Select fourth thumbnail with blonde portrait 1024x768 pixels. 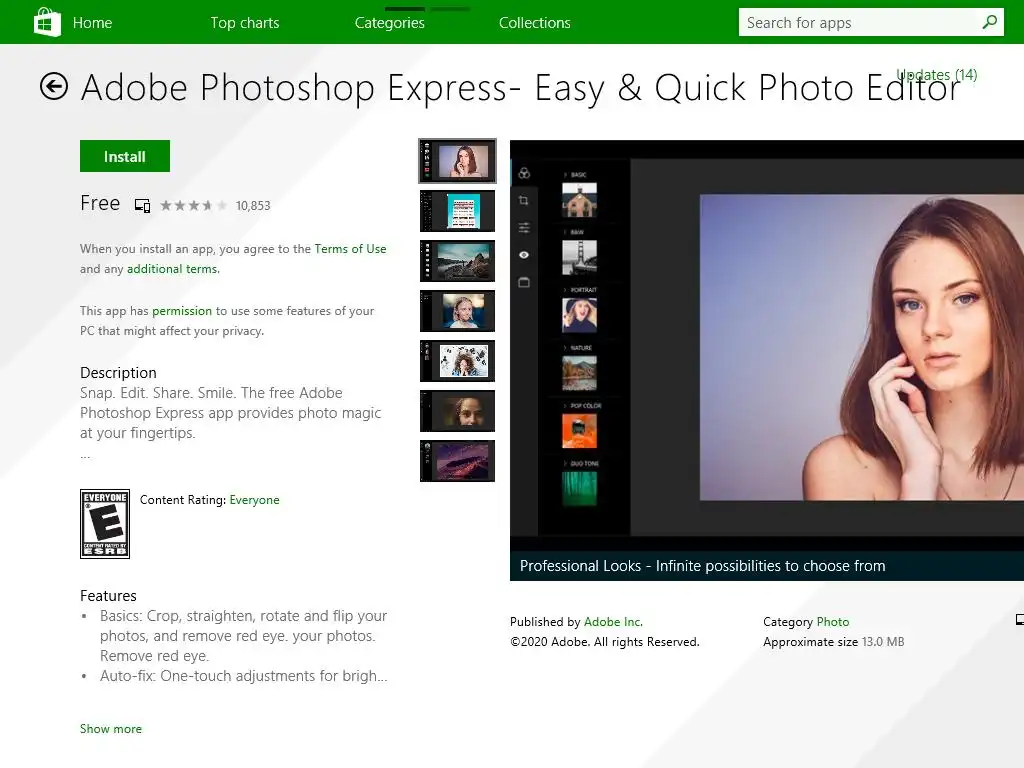(x=457, y=311)
